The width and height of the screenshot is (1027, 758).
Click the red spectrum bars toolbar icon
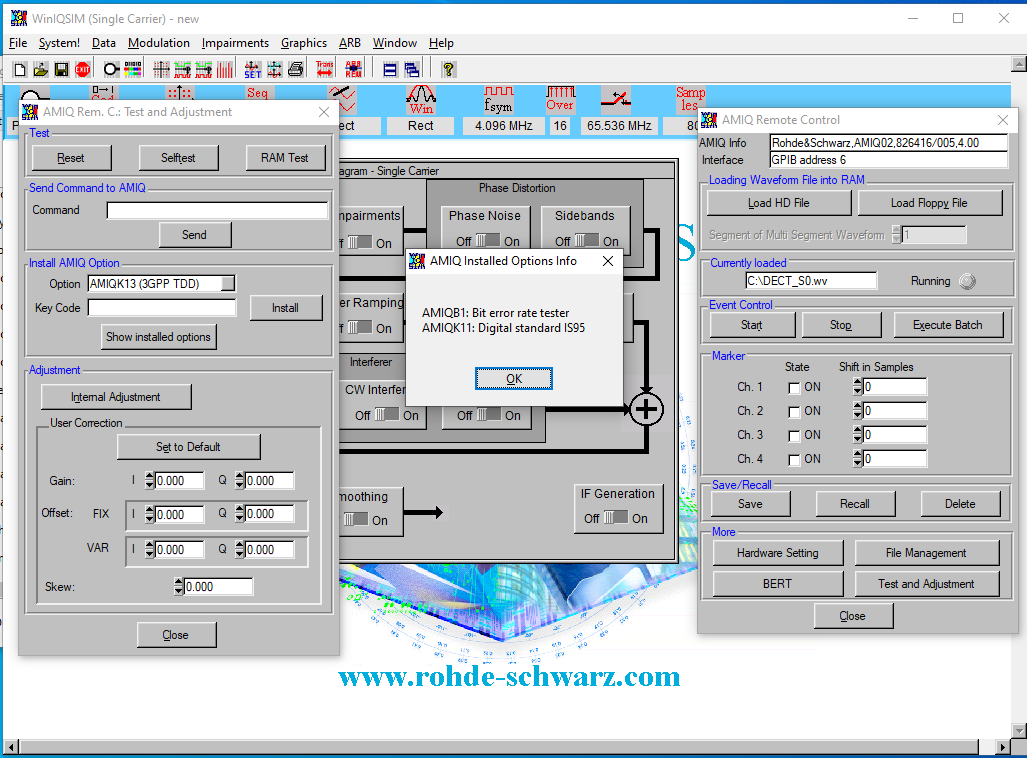coord(225,69)
